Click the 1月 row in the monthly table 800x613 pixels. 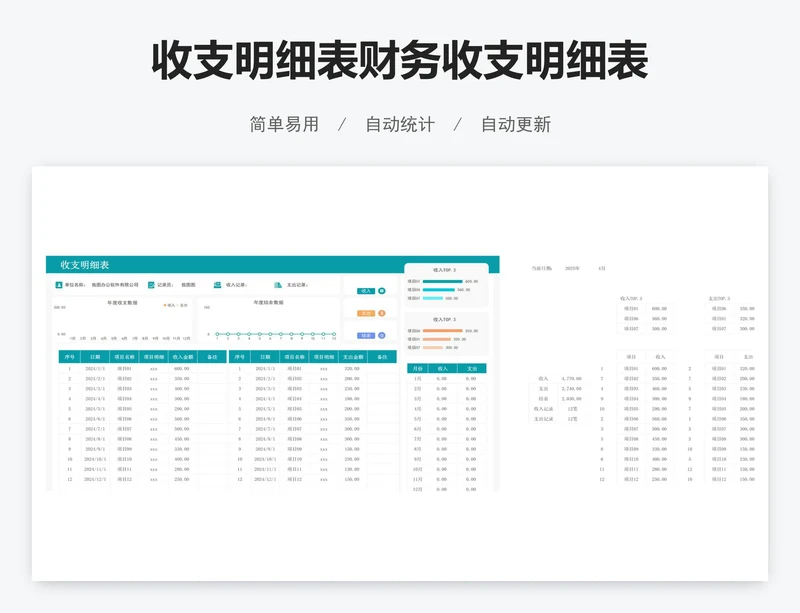click(x=446, y=379)
